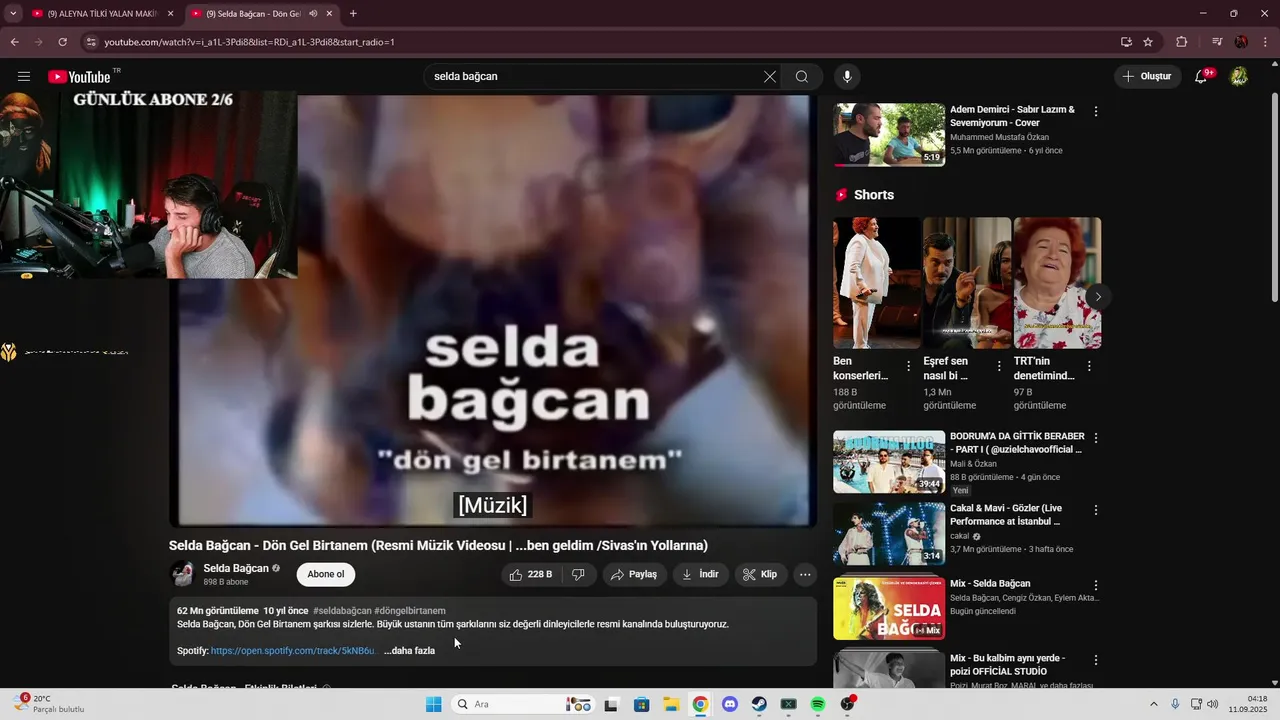Open the tab search dropdown arrow
Viewport: 1280px width, 720px height.
(x=12, y=14)
